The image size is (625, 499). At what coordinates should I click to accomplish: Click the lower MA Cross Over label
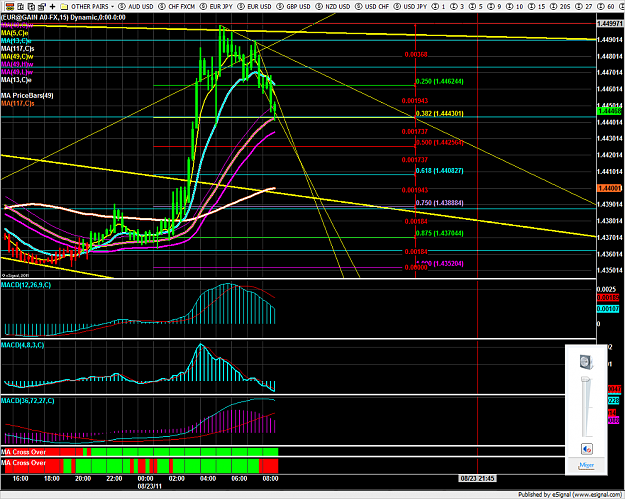point(24,463)
